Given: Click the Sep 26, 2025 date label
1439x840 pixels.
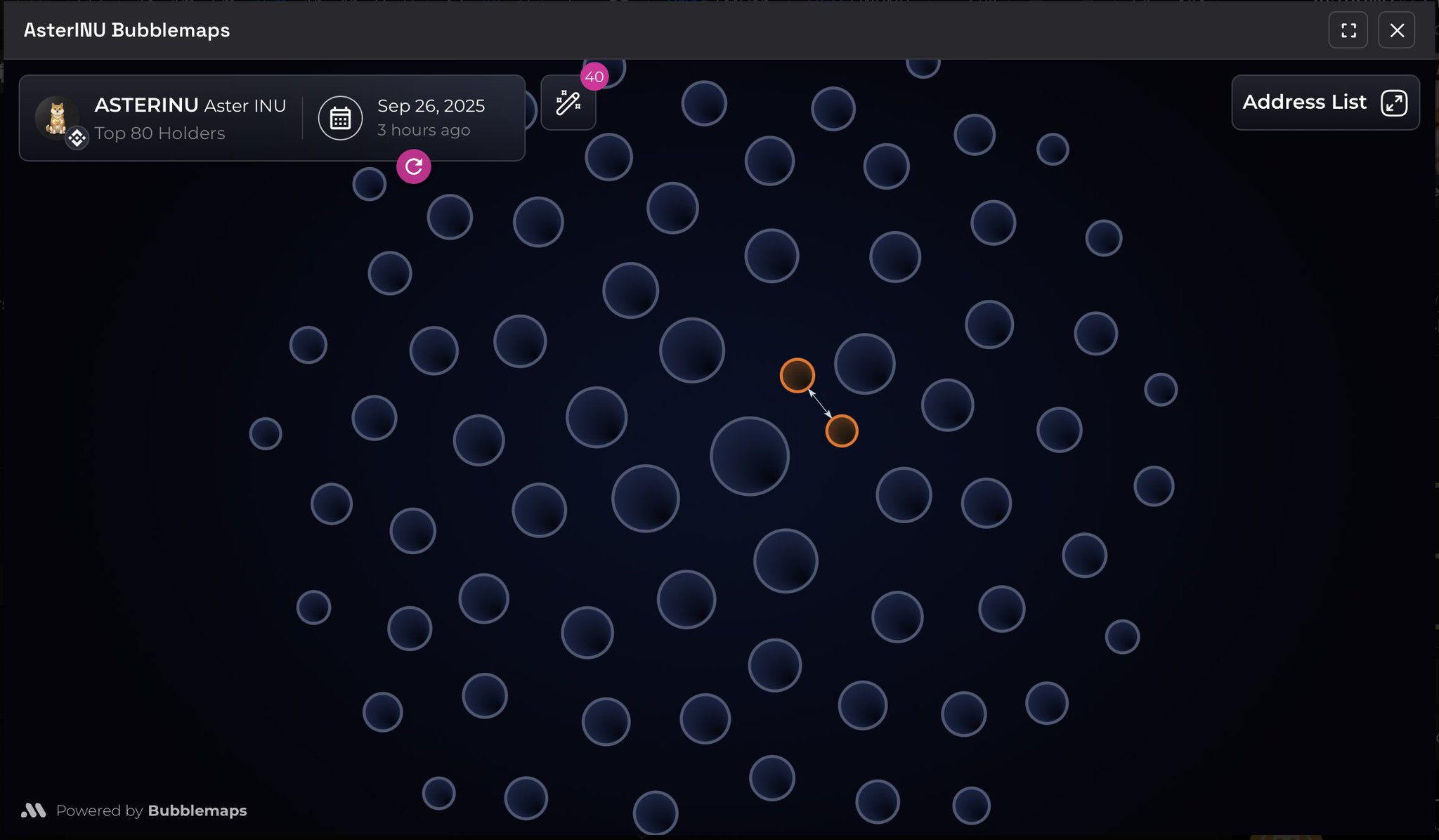Looking at the screenshot, I should [431, 105].
